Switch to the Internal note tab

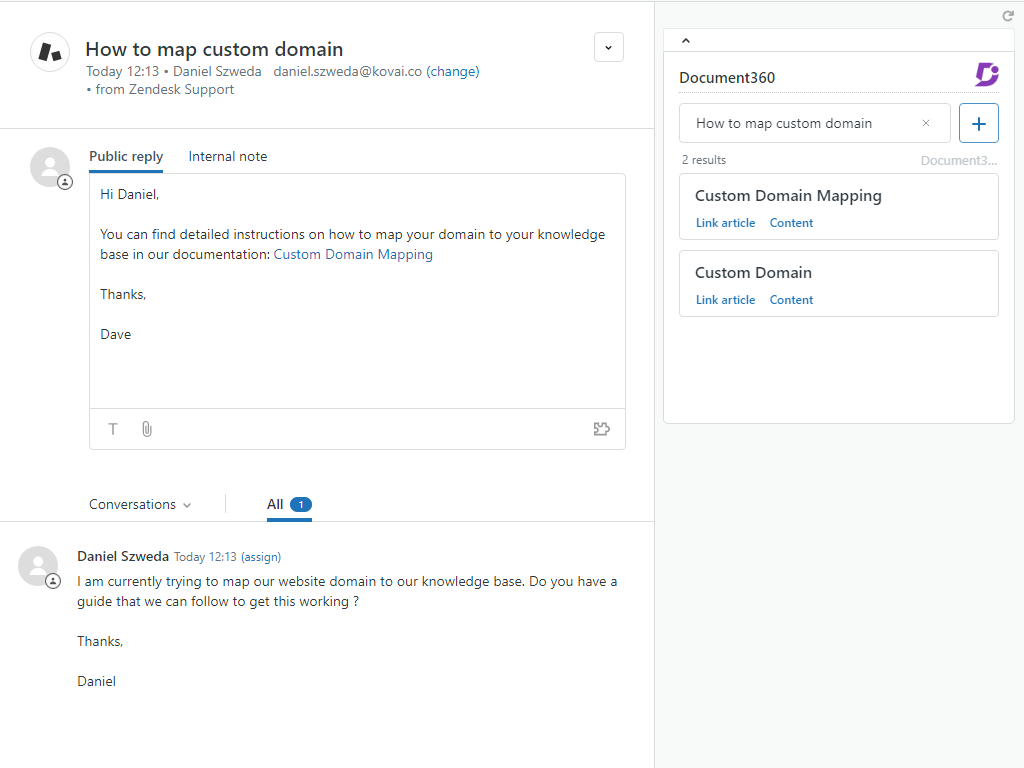227,157
